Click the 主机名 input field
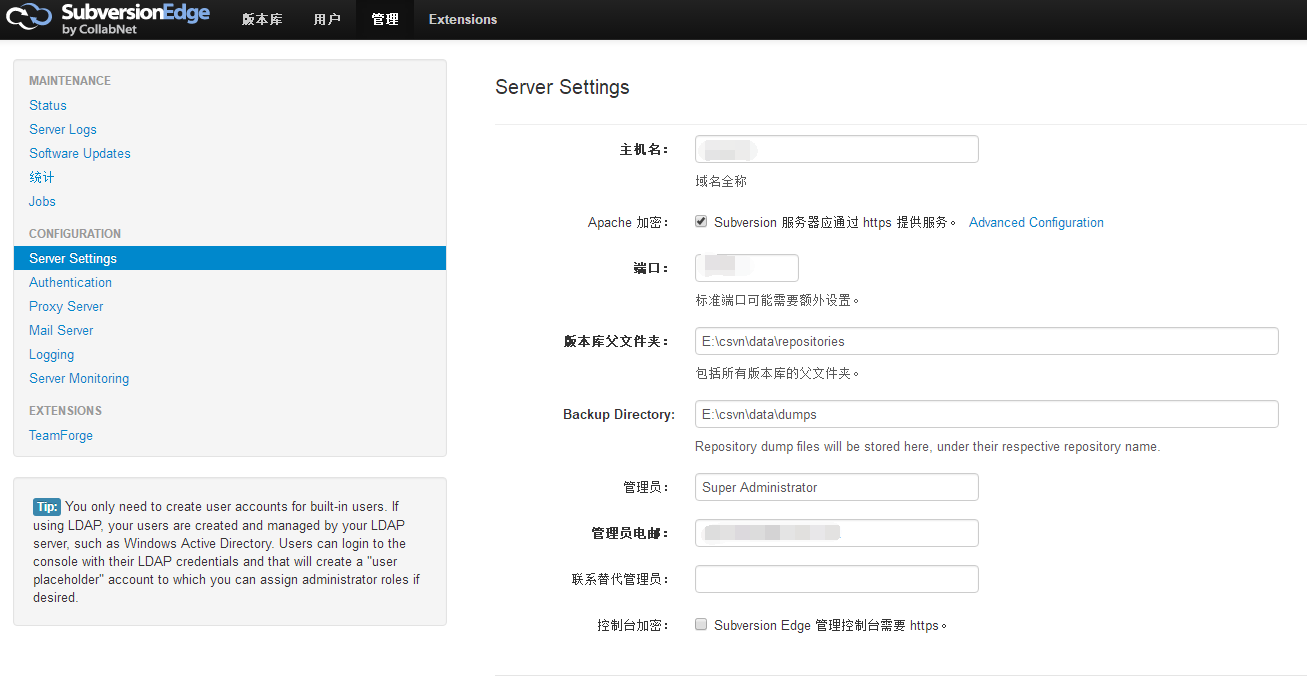The image size is (1307, 676). (837, 149)
